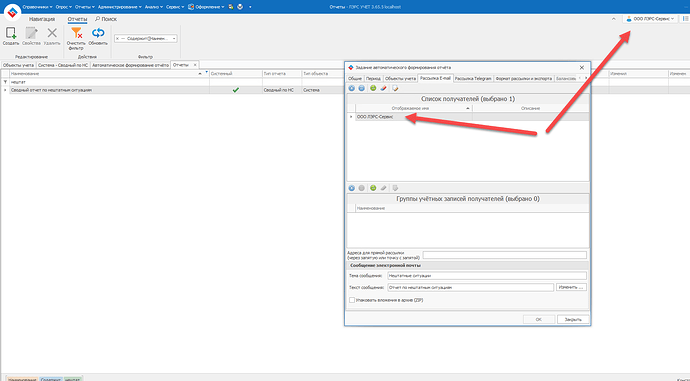Screen dimensions: 690x381
Task: Switch to the Период tab in the dialog
Action: [x=373, y=78]
